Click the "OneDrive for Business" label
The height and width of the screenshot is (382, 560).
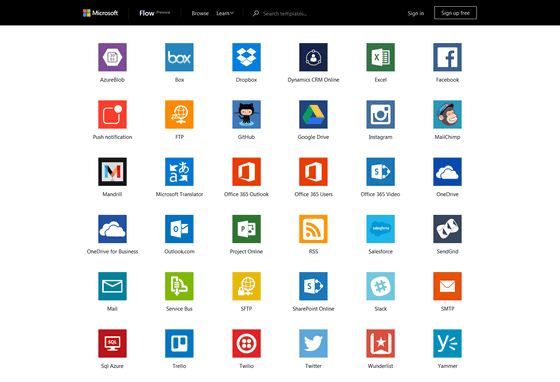pos(112,251)
